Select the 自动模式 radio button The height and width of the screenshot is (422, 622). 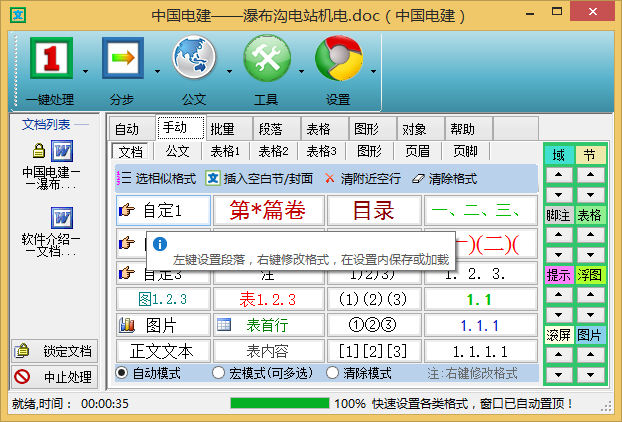[121, 373]
